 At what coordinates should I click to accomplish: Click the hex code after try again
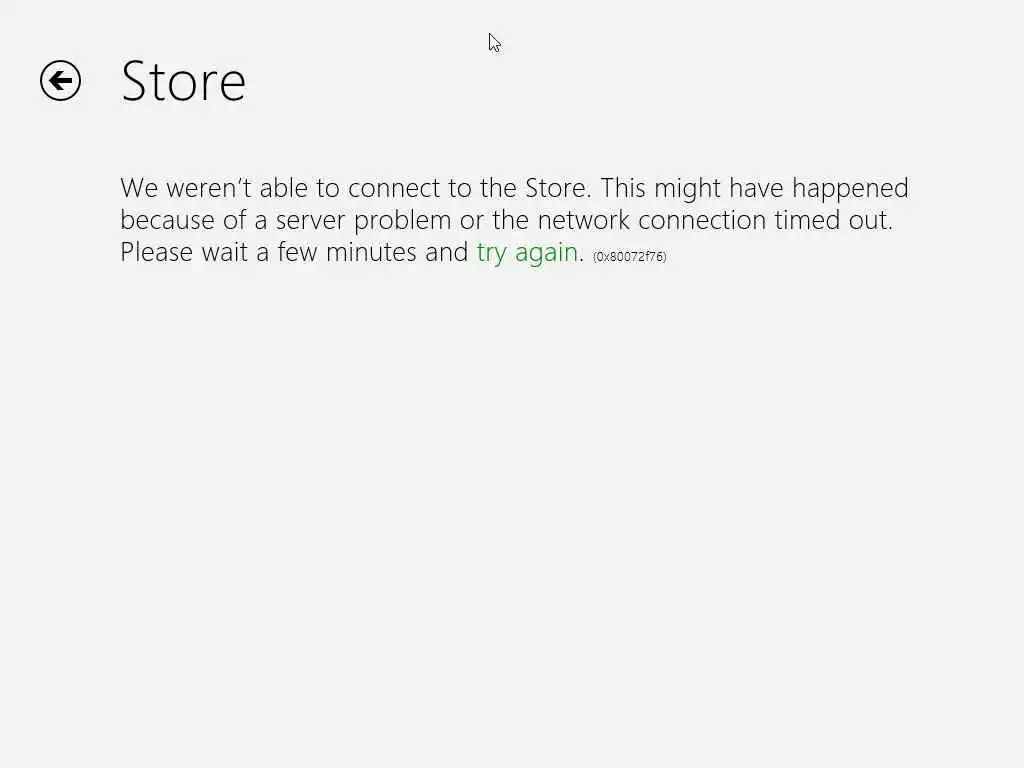(x=630, y=257)
